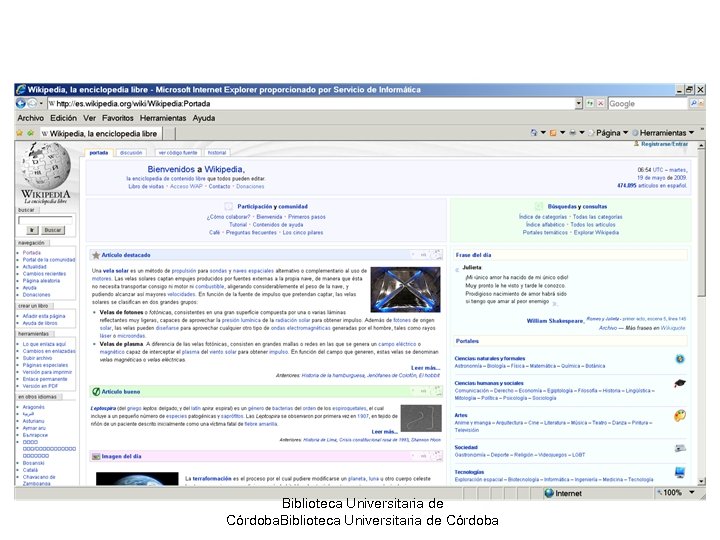Expand the Home icon dropdown arrow

pyautogui.click(x=543, y=133)
